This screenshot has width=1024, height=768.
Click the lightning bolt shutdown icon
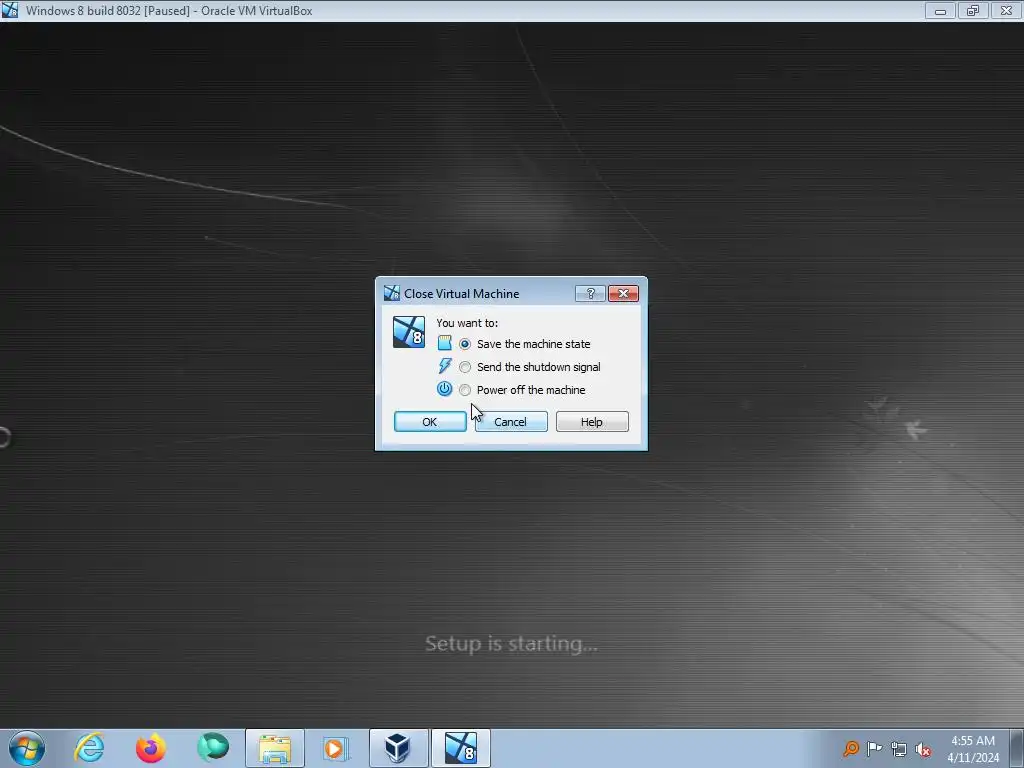tap(445, 366)
